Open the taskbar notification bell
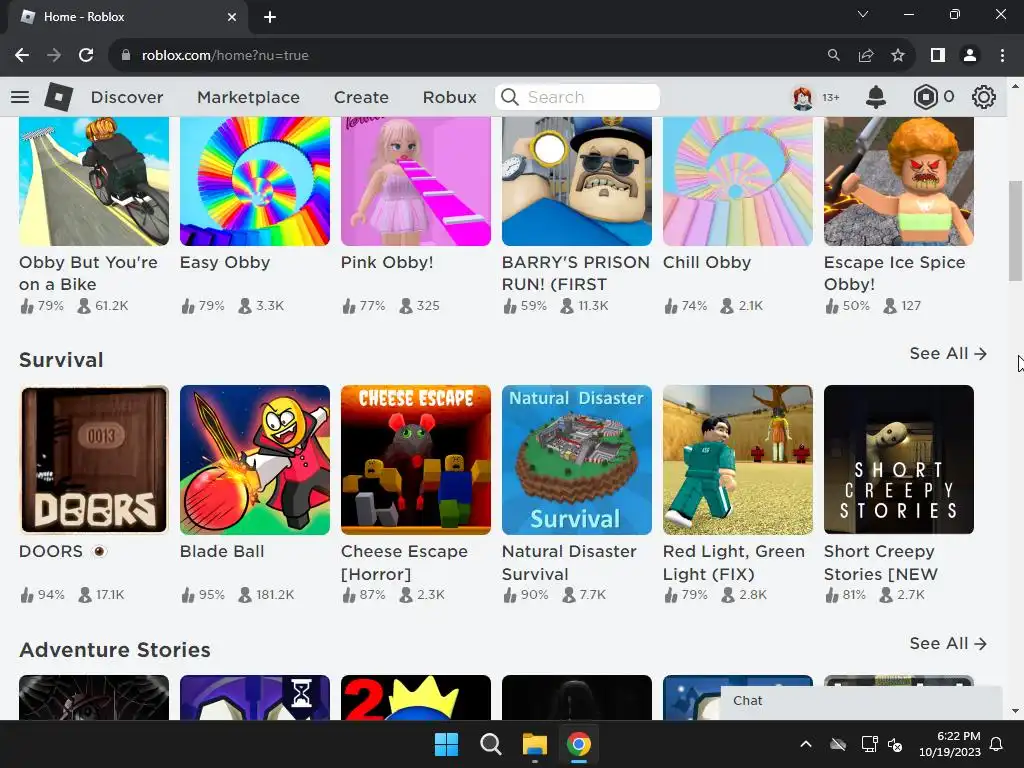Screen dimensions: 1024x768 pos(996,744)
